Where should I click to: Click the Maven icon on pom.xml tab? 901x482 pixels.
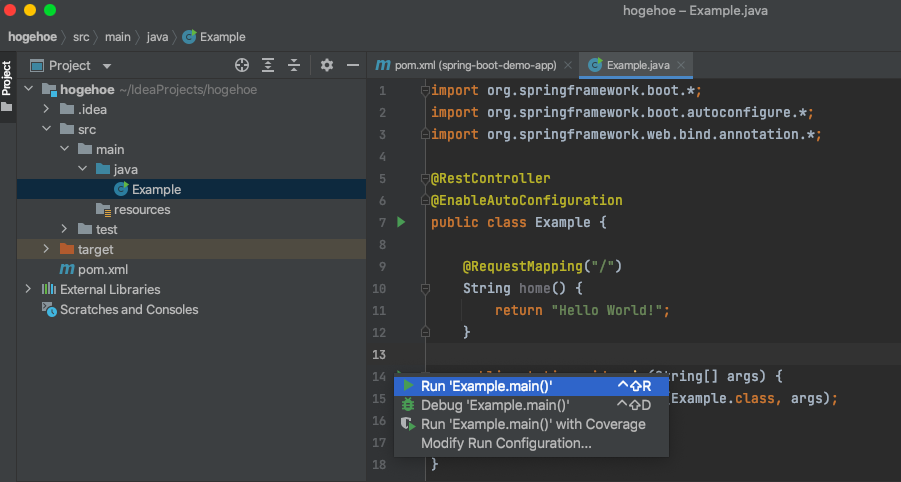[383, 65]
